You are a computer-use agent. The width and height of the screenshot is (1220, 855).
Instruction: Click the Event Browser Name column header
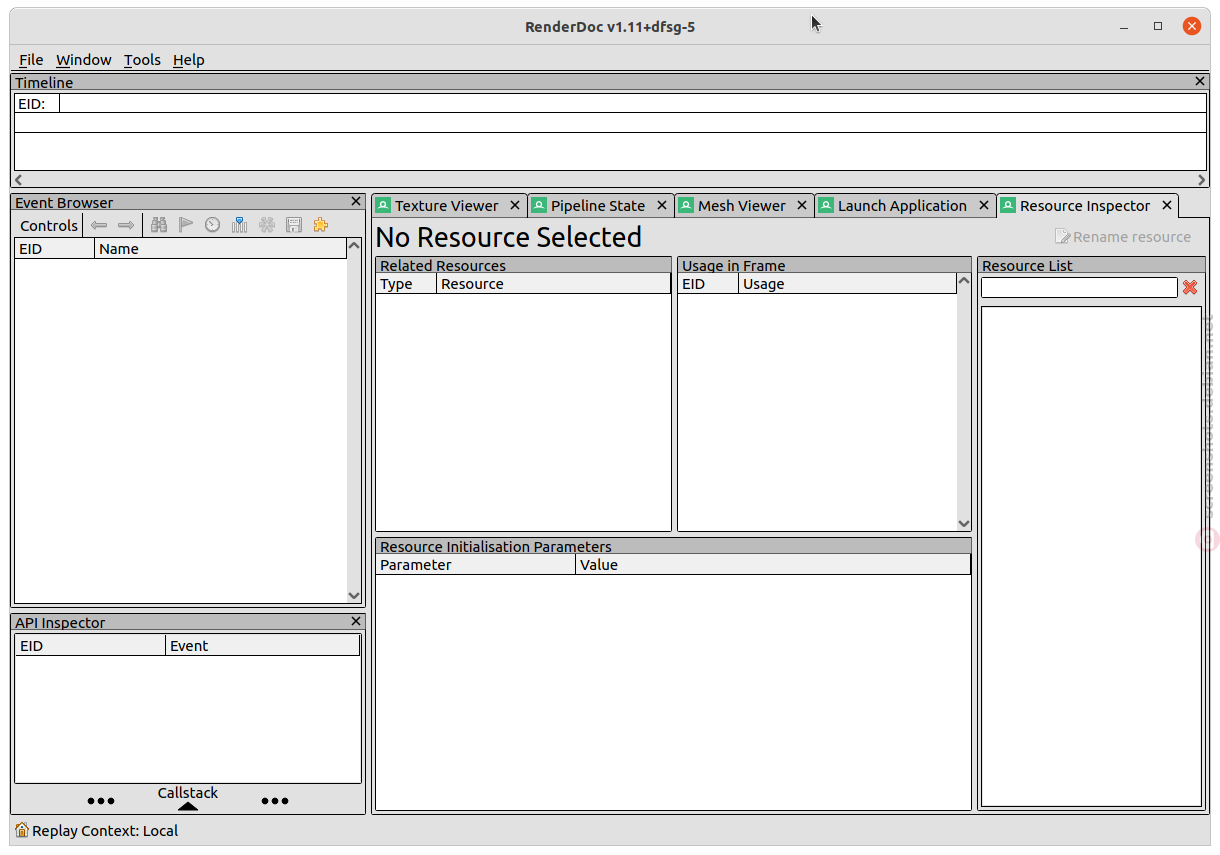click(221, 249)
